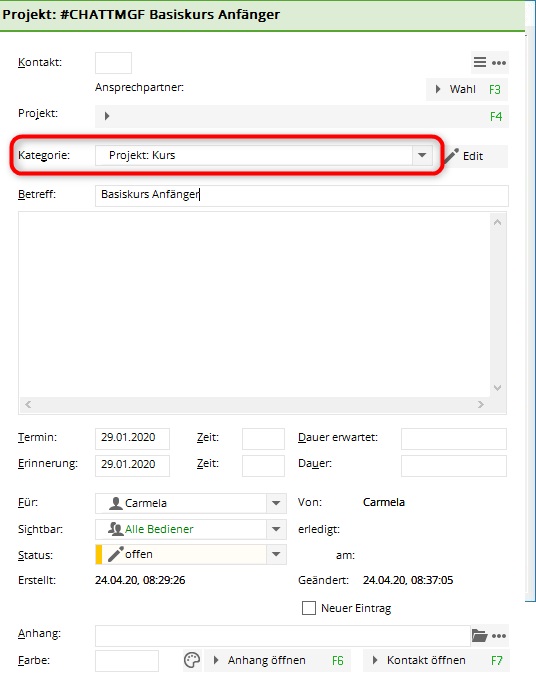Click the Kontakt öffnen F7 button
This screenshot has height=691, width=536.
point(436,660)
